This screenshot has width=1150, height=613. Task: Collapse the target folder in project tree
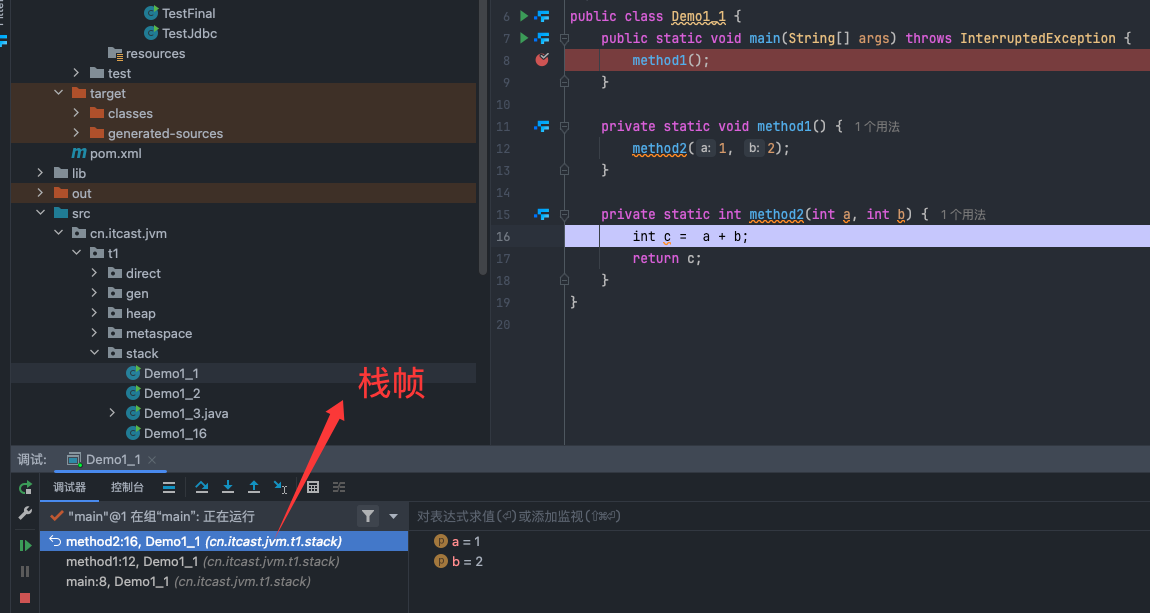(x=59, y=93)
